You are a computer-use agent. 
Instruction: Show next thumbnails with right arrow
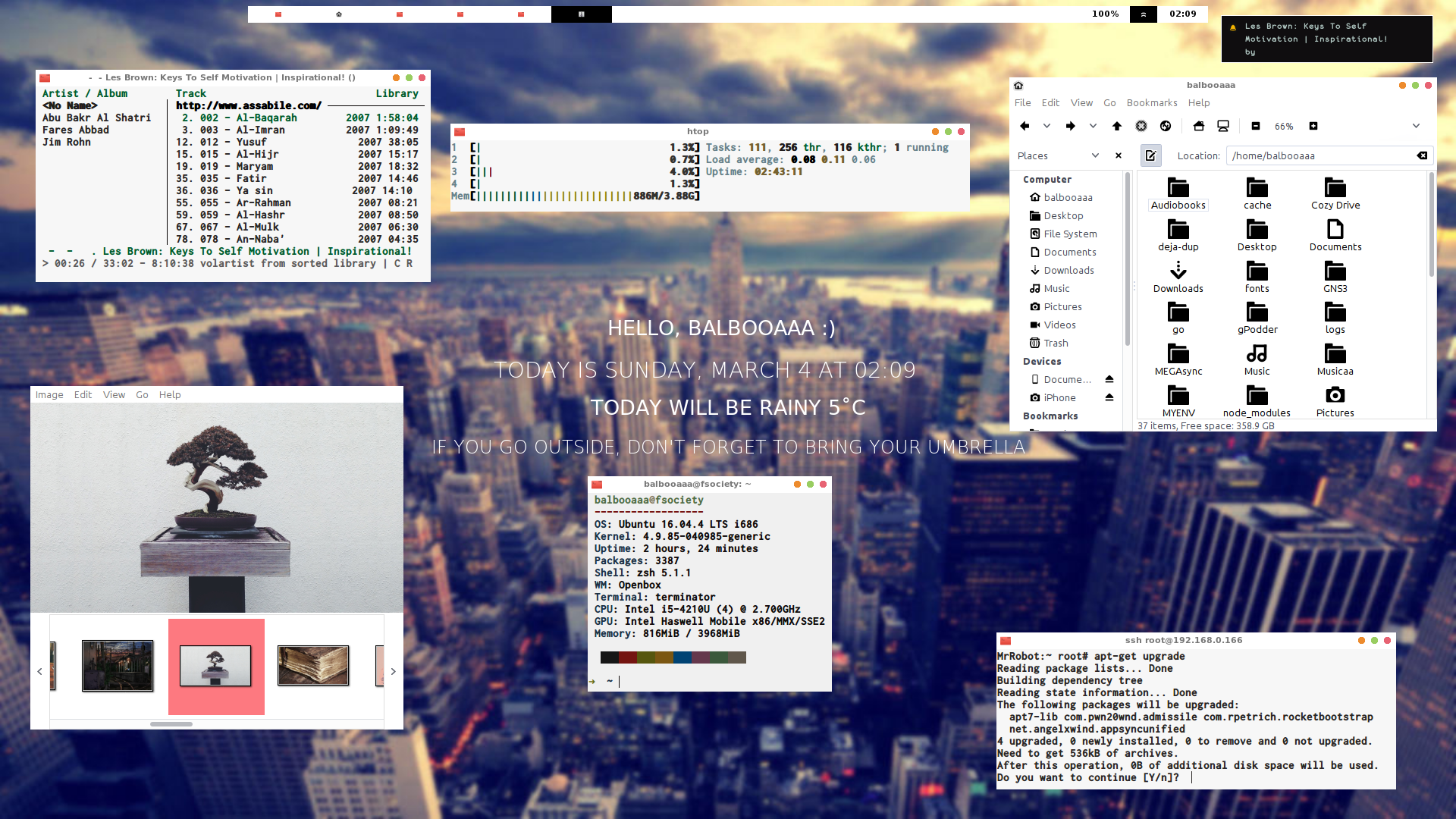click(394, 671)
